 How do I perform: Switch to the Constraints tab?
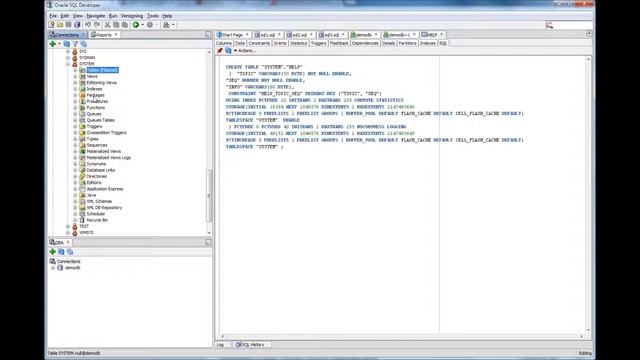[259, 43]
